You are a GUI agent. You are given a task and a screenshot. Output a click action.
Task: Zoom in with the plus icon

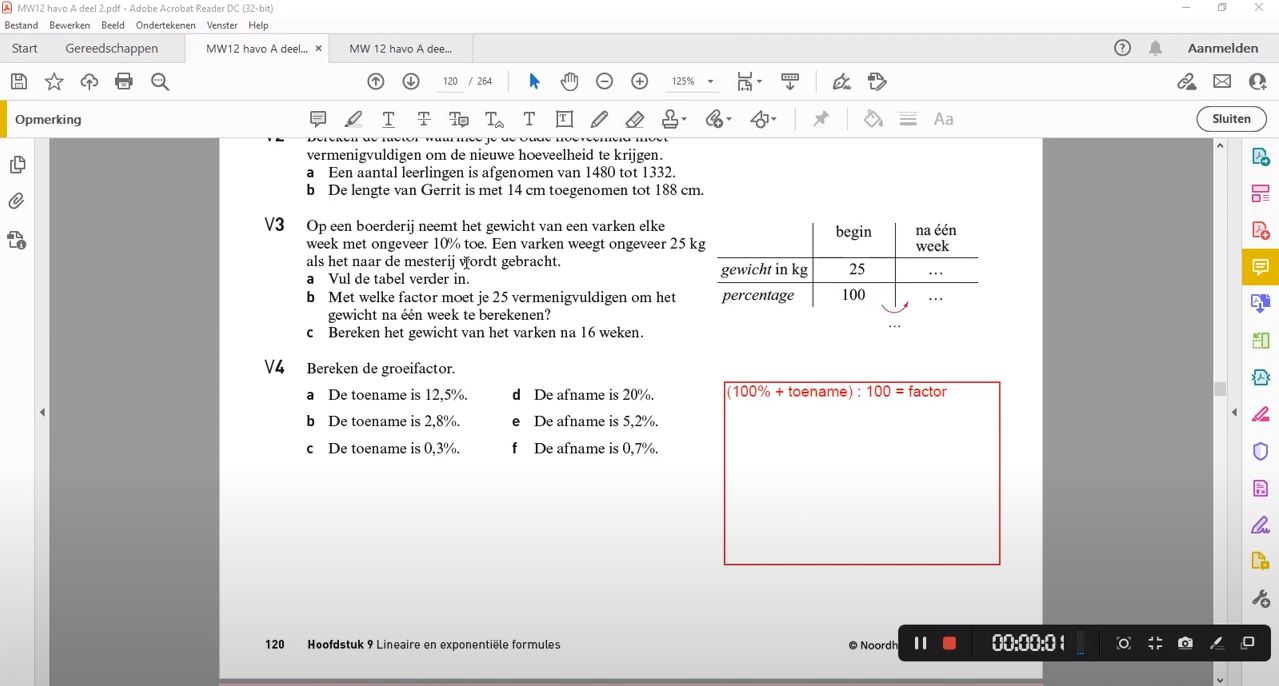[x=640, y=82]
